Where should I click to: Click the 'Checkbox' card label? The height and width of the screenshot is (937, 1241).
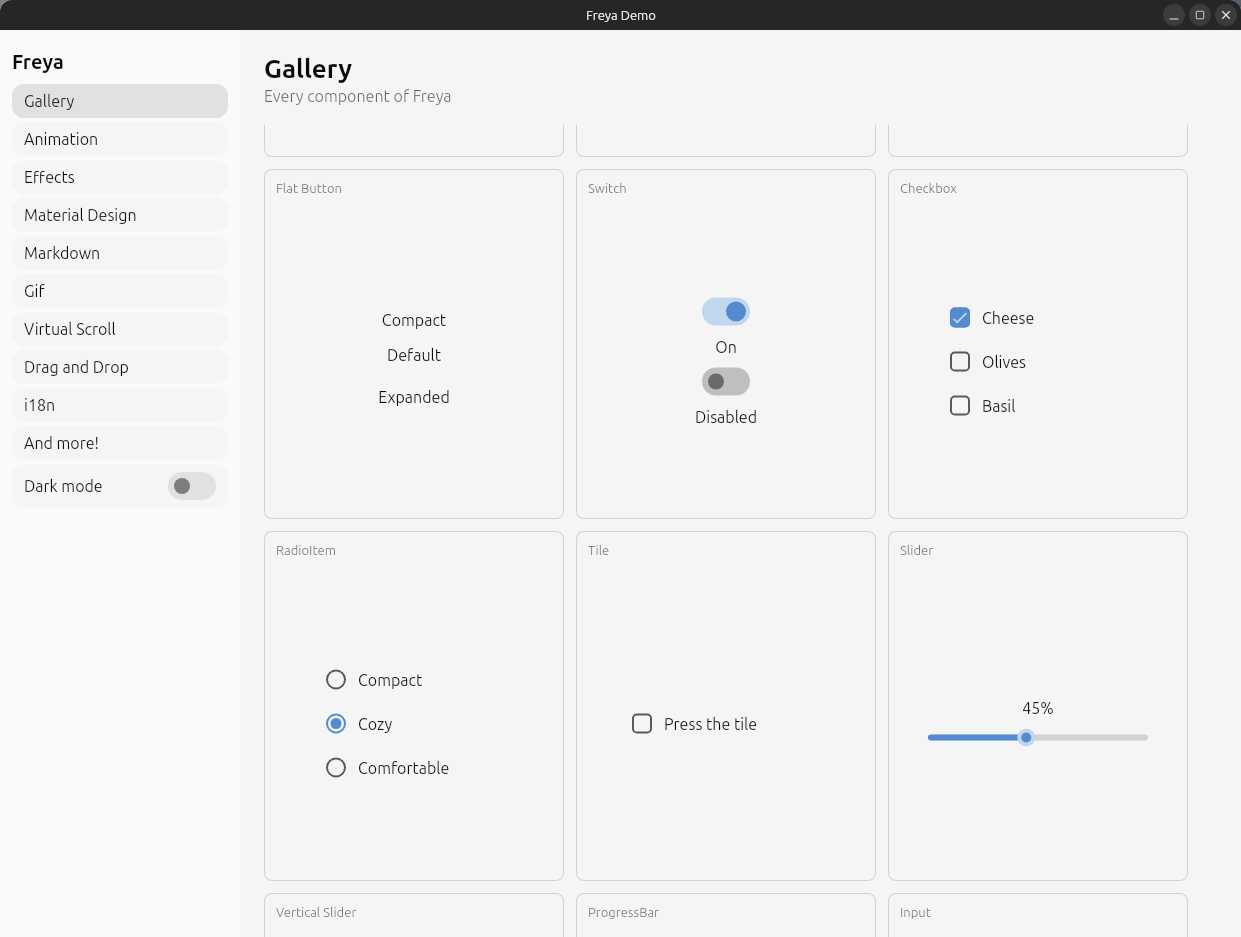[x=928, y=188]
